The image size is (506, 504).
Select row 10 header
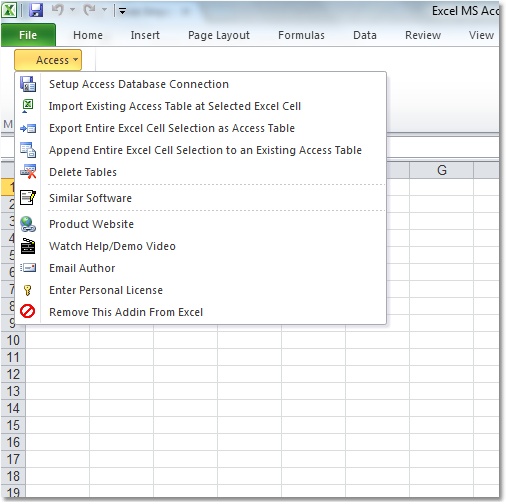coord(13,340)
